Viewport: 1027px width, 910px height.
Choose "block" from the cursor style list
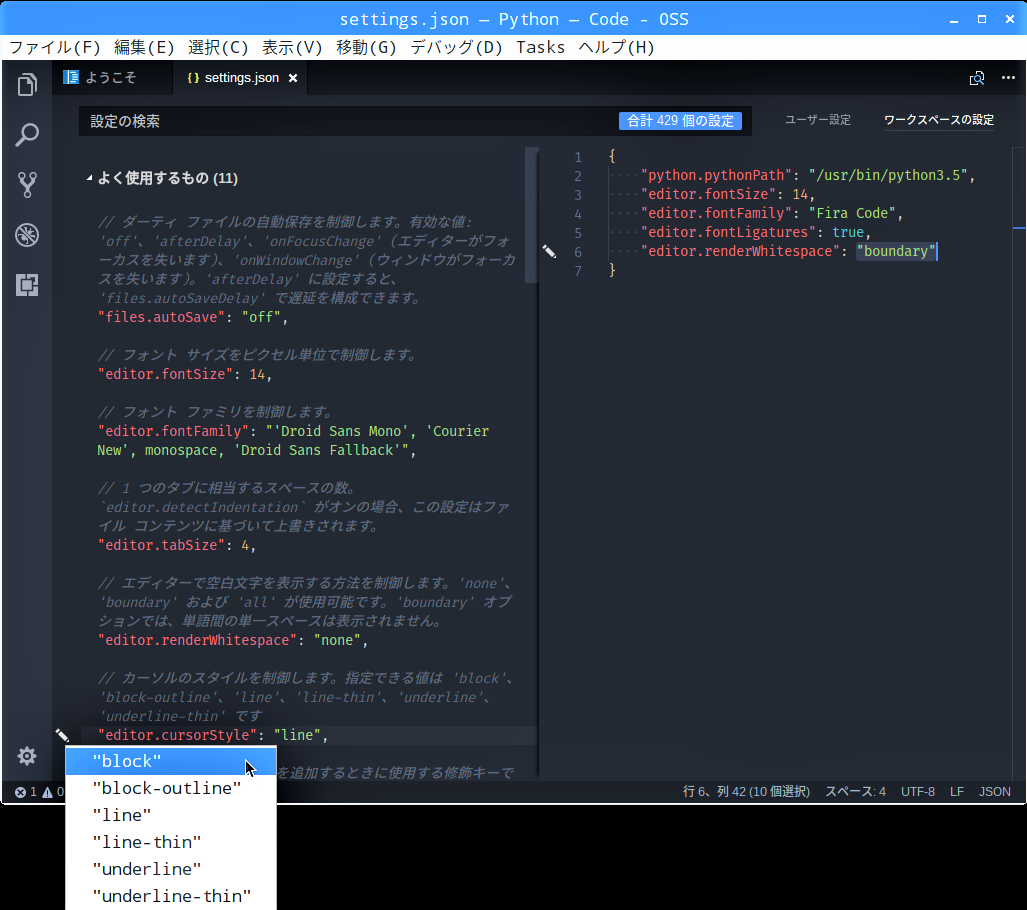171,761
